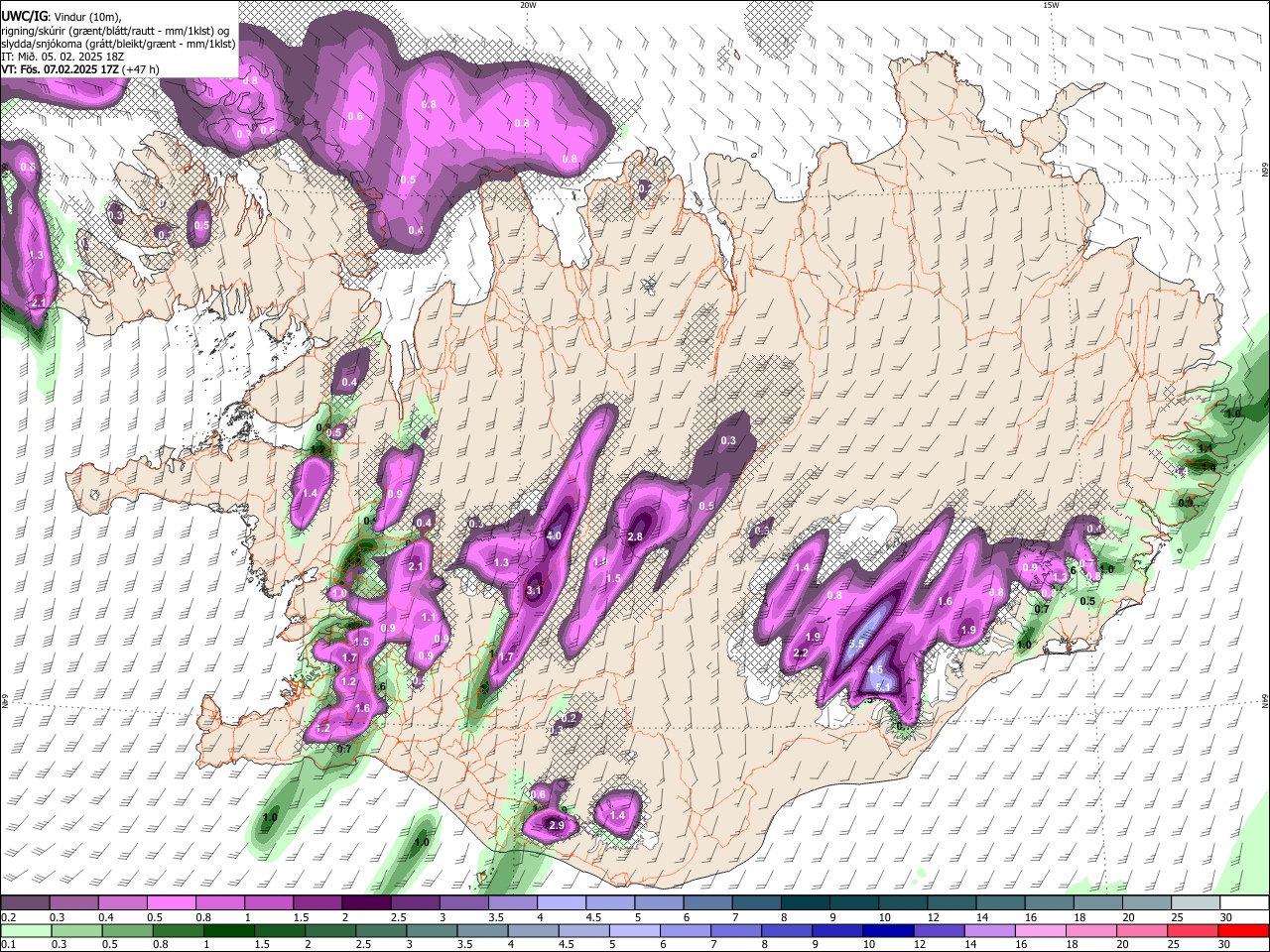Click the 'rigning/skúrir' legend description line
The height and width of the screenshot is (952, 1270).
(x=115, y=31)
